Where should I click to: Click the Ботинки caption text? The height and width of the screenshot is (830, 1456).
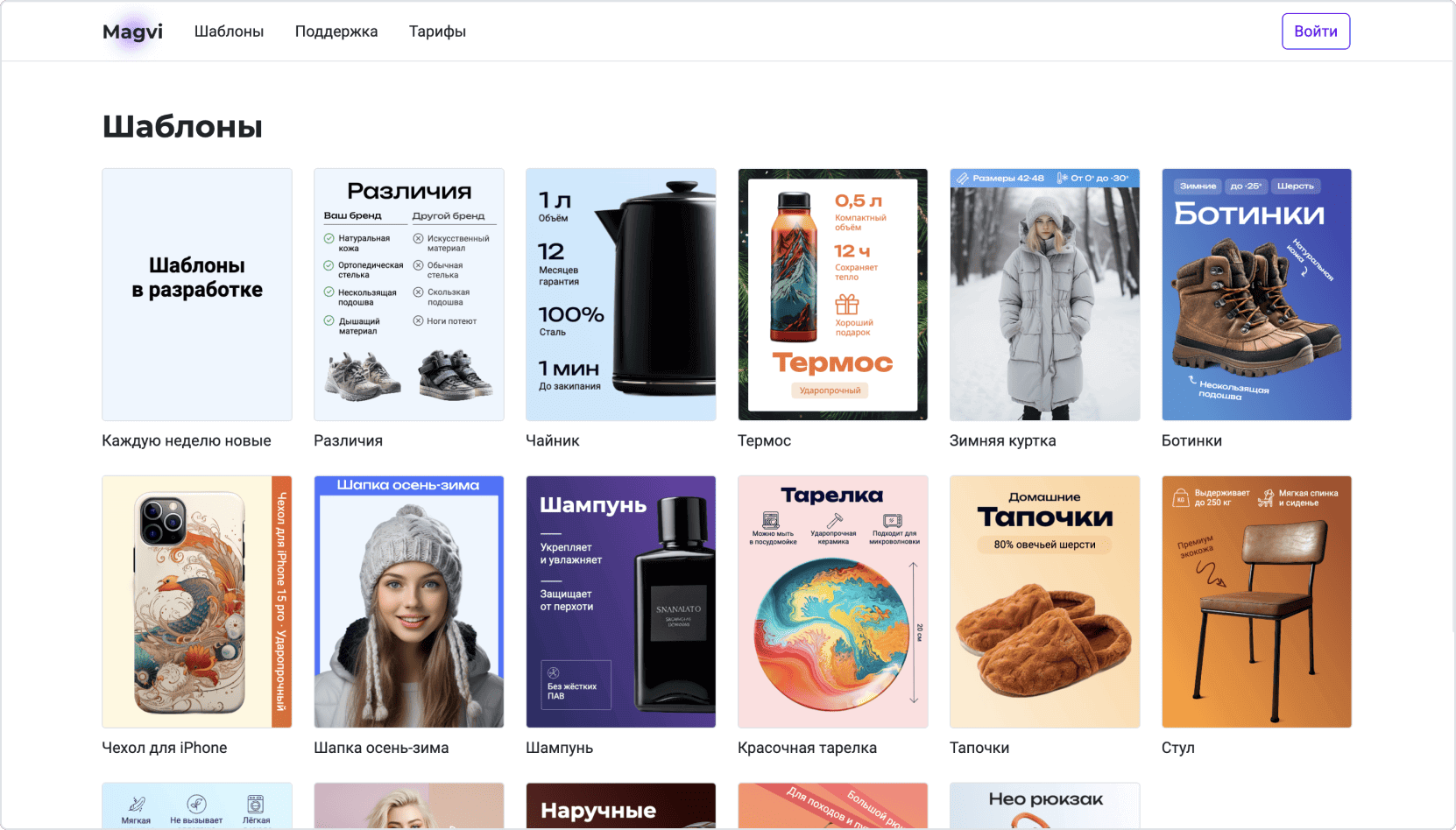pos(1192,440)
